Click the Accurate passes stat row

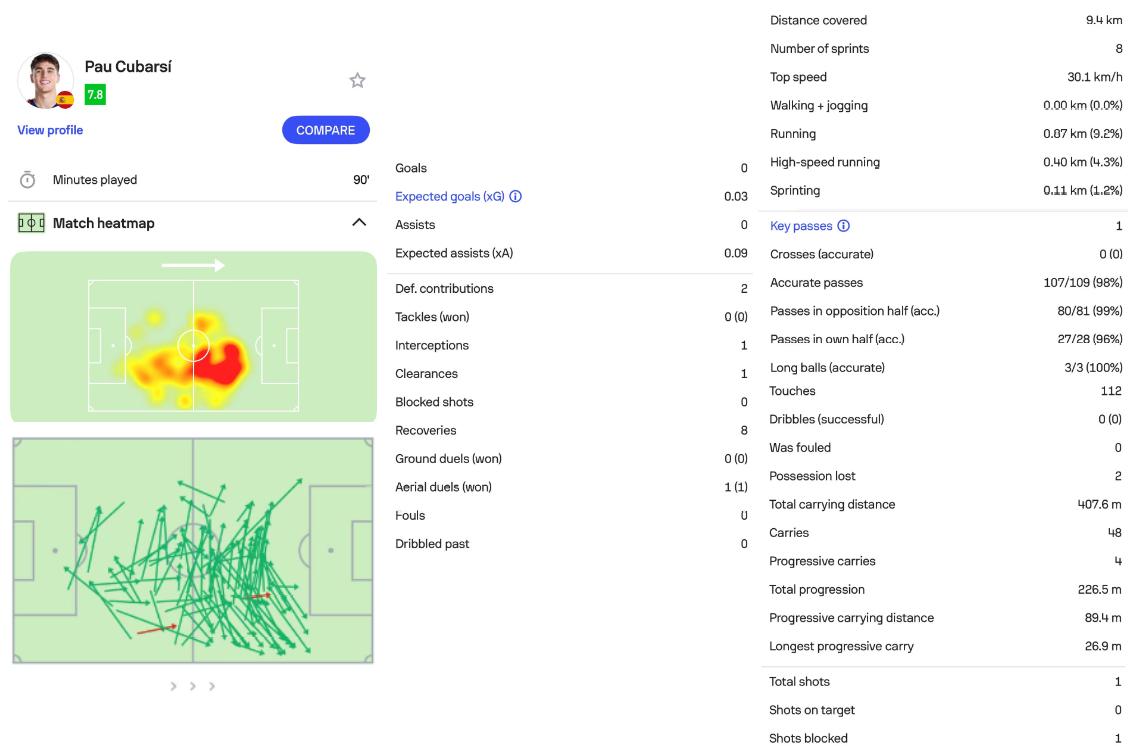[946, 283]
